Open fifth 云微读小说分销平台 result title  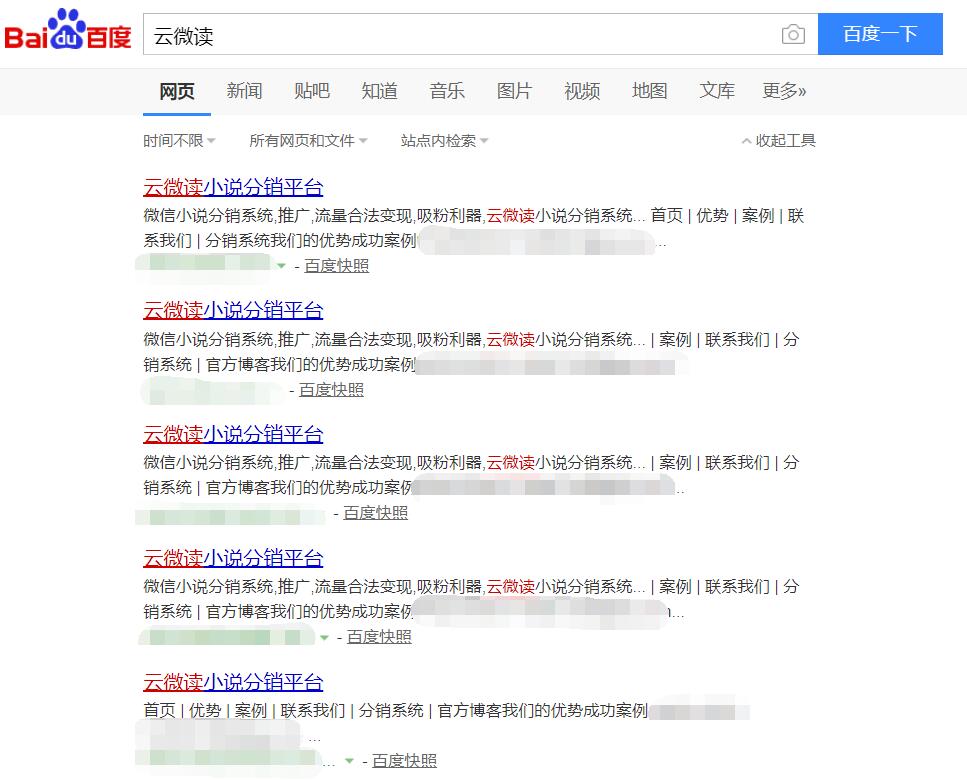click(233, 682)
